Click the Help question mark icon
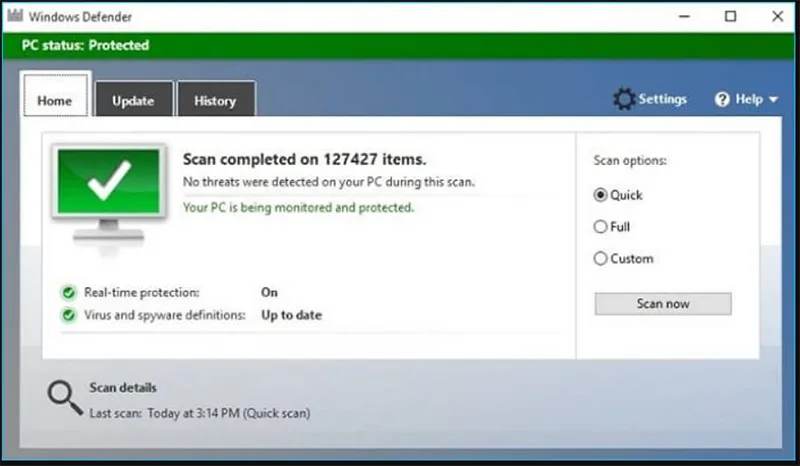Image resolution: width=800 pixels, height=466 pixels. [x=722, y=99]
